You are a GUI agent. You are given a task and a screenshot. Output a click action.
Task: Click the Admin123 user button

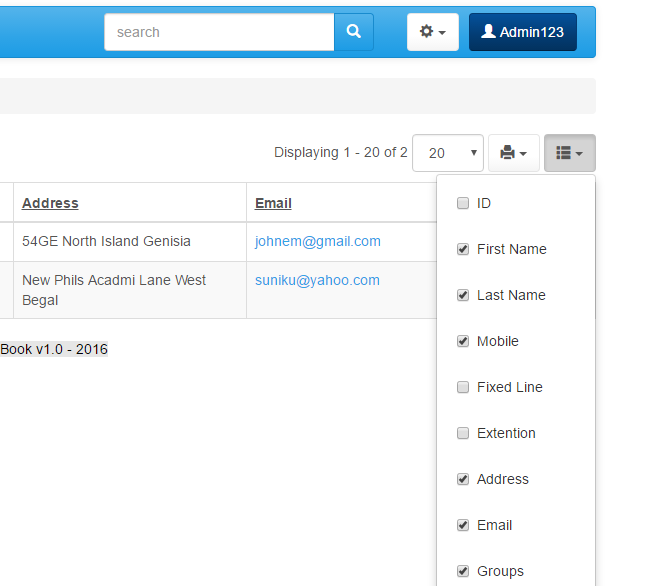[522, 32]
